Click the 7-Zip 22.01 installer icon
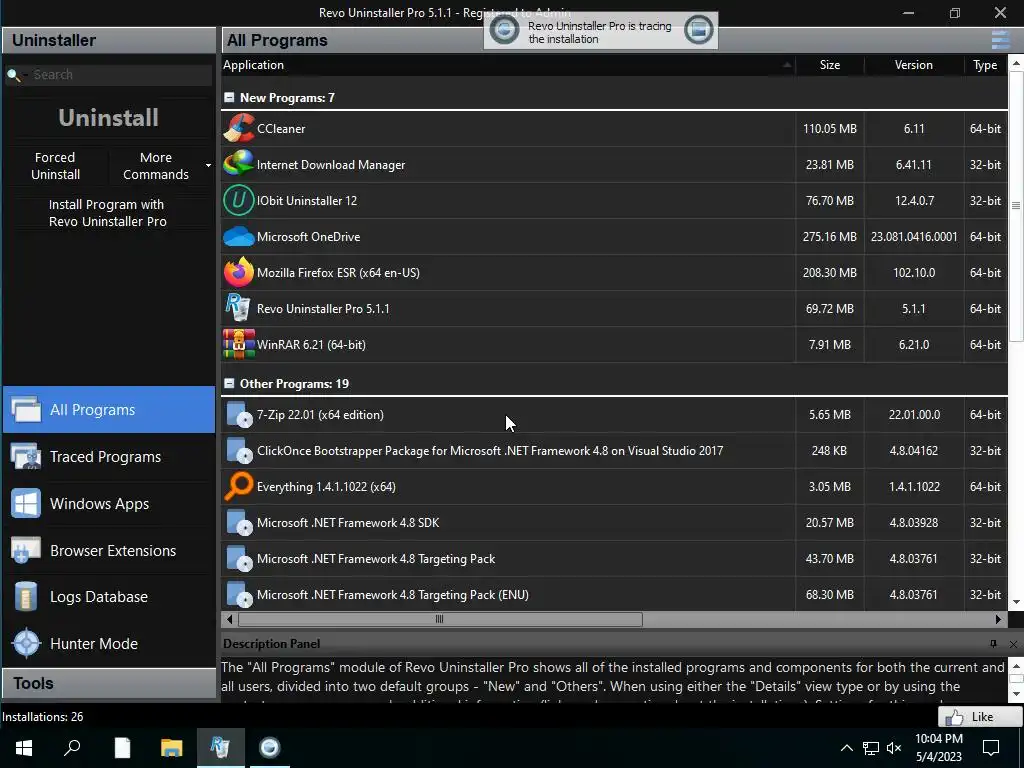1024x768 pixels. pos(239,415)
